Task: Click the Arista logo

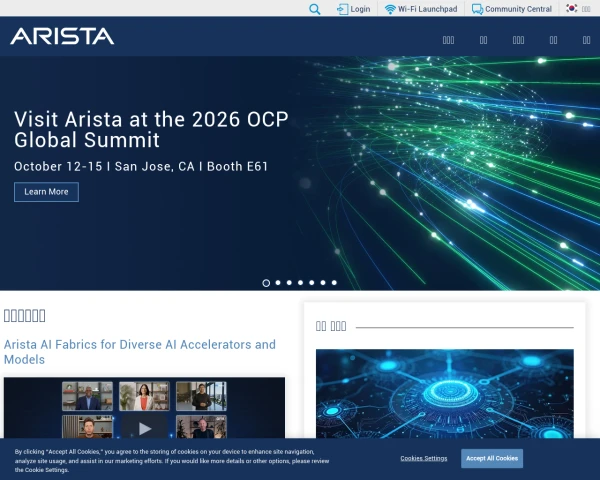Action: click(62, 36)
